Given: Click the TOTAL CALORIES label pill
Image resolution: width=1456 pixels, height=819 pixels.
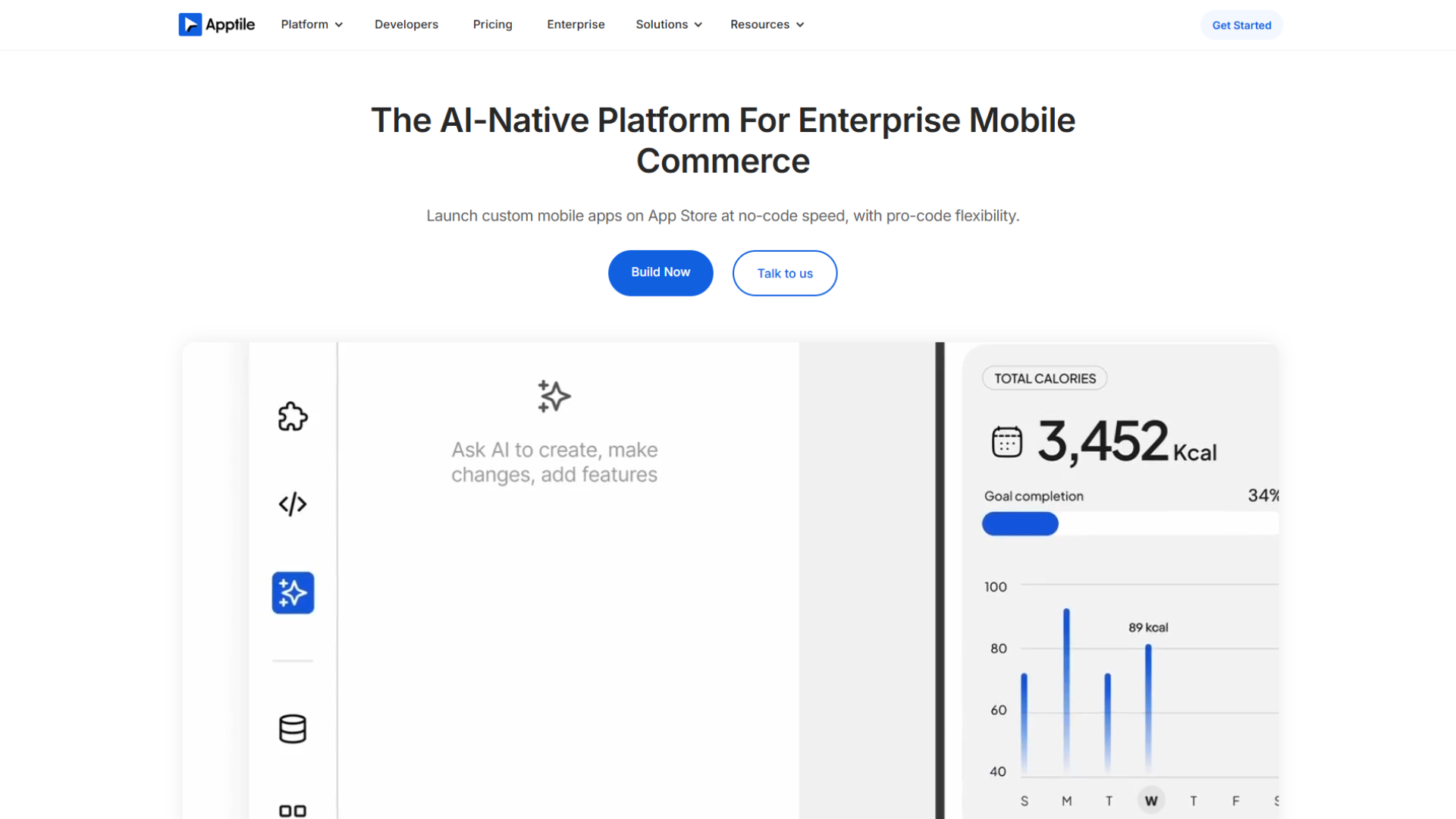Looking at the screenshot, I should click(x=1045, y=378).
